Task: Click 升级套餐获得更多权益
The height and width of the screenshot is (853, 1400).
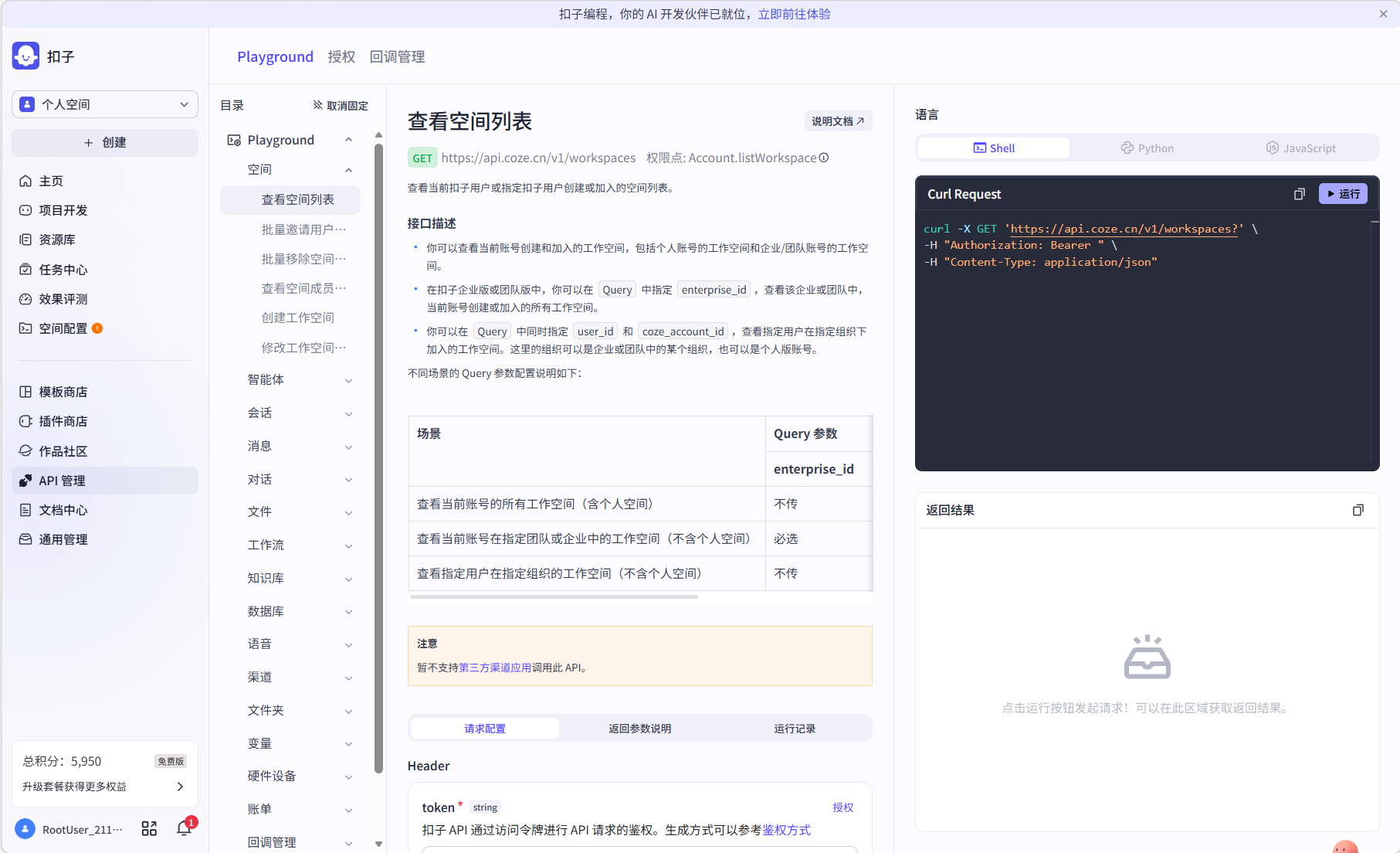Action: (x=103, y=787)
